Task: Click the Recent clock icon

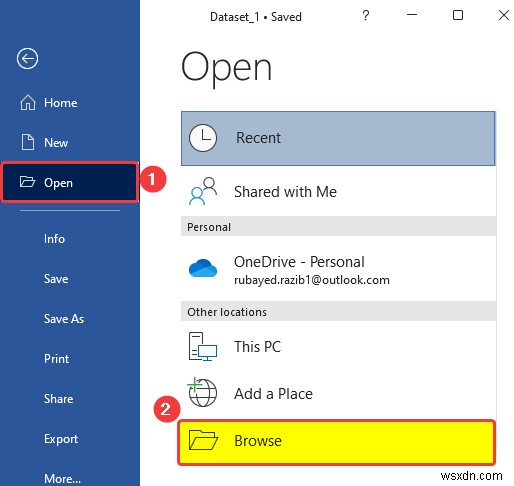Action: 203,138
